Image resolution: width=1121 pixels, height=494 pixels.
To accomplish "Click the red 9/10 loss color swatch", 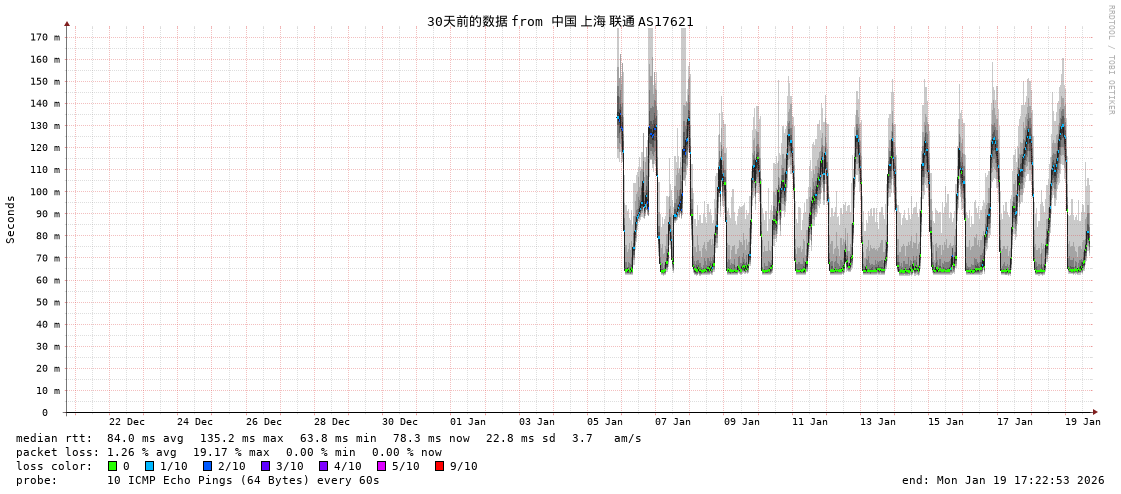I will tap(439, 466).
